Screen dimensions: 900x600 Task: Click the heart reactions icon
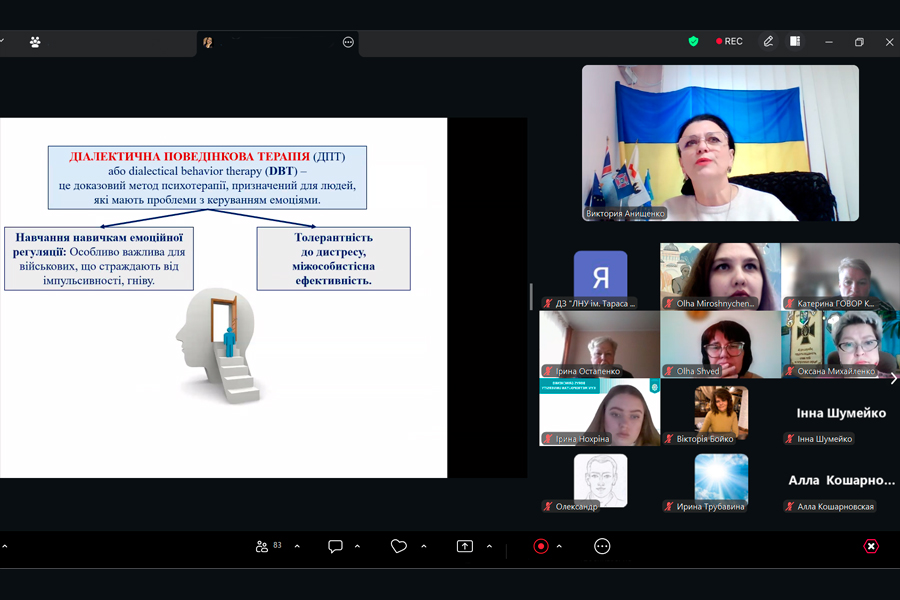(x=398, y=546)
